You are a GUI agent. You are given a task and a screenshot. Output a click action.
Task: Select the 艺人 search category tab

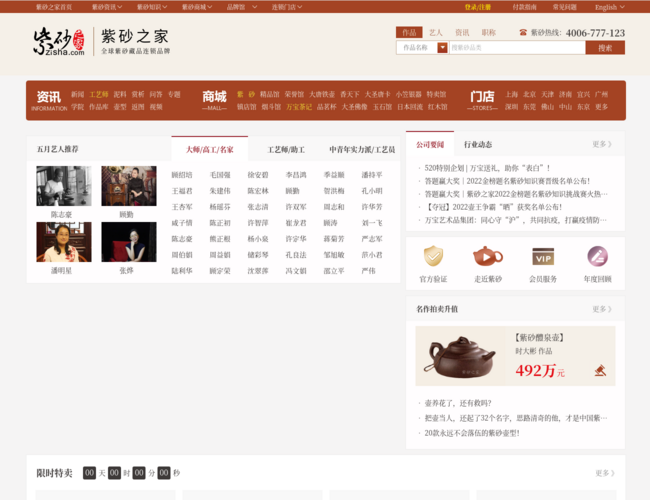pyautogui.click(x=436, y=32)
